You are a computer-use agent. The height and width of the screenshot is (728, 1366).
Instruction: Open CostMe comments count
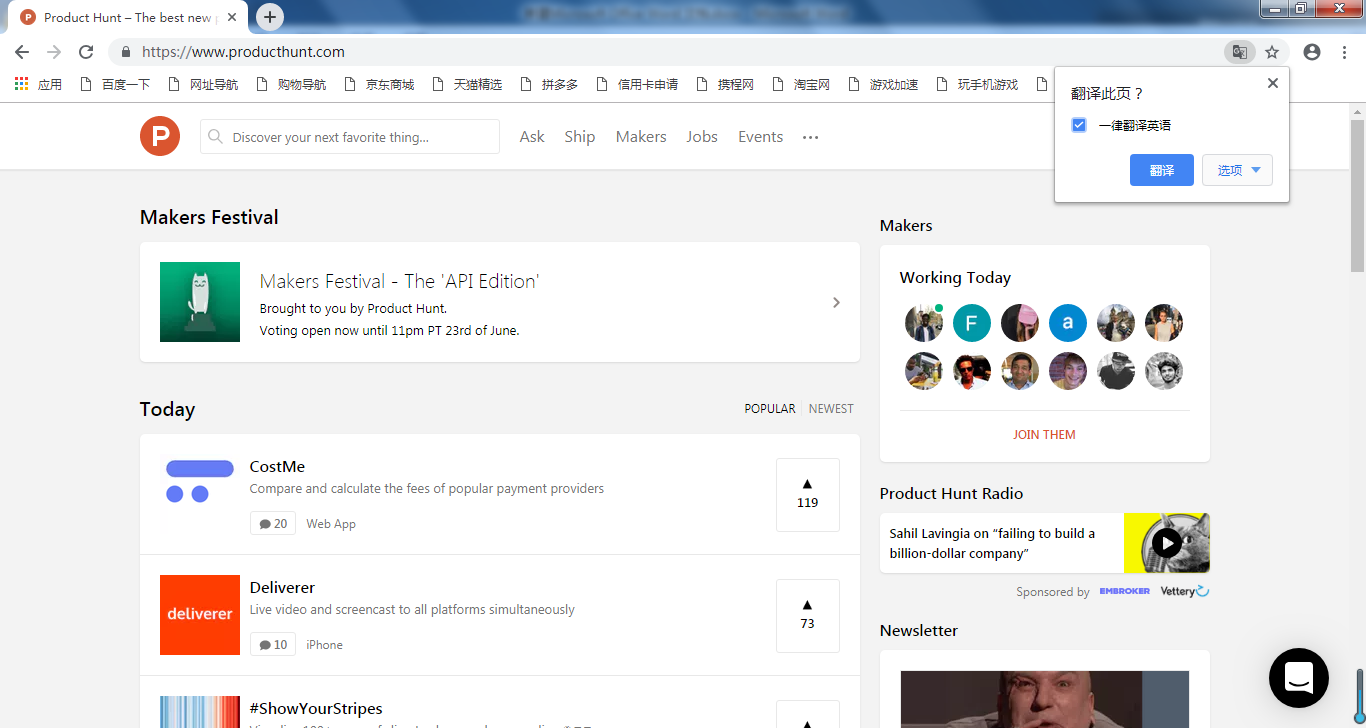tap(273, 524)
